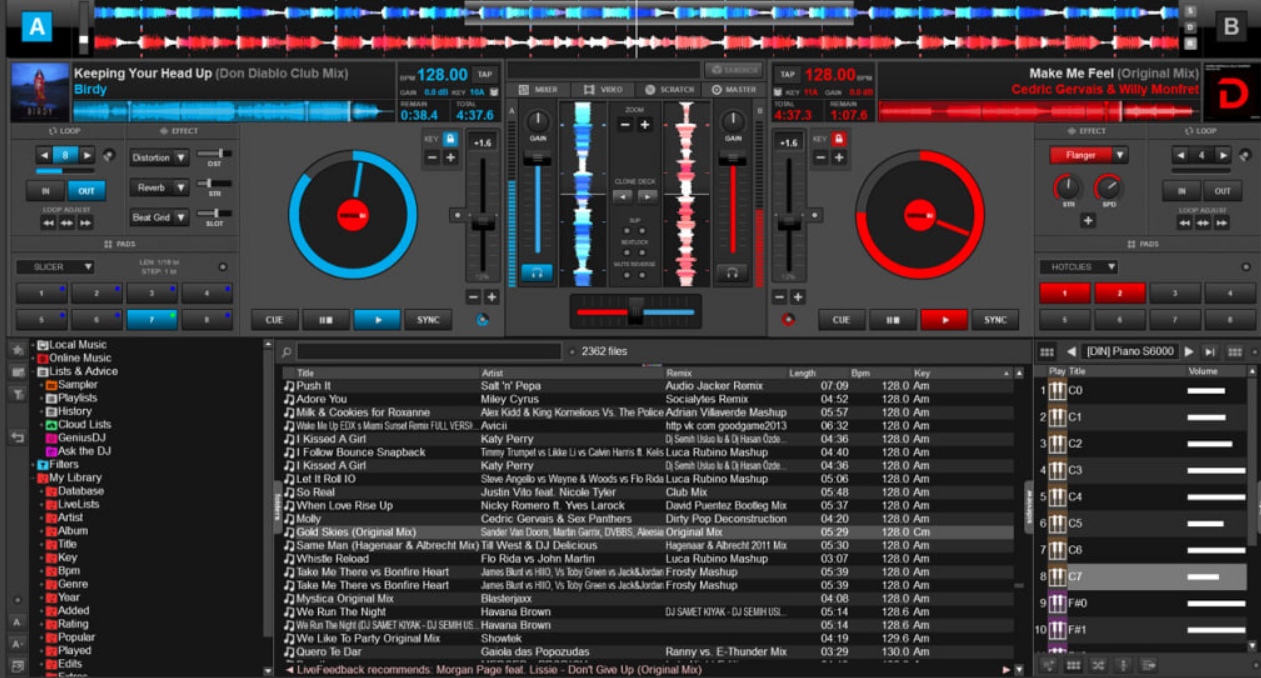This screenshot has height=678, width=1261.
Task: Raise key with plus under left KEY lock
Action: coord(451,158)
